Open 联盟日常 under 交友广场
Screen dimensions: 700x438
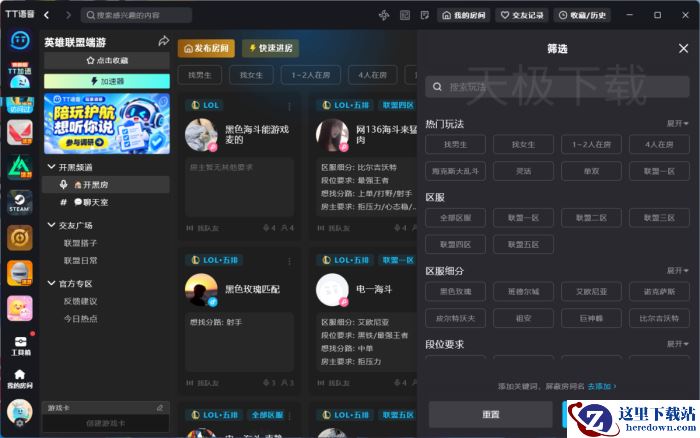[80, 260]
